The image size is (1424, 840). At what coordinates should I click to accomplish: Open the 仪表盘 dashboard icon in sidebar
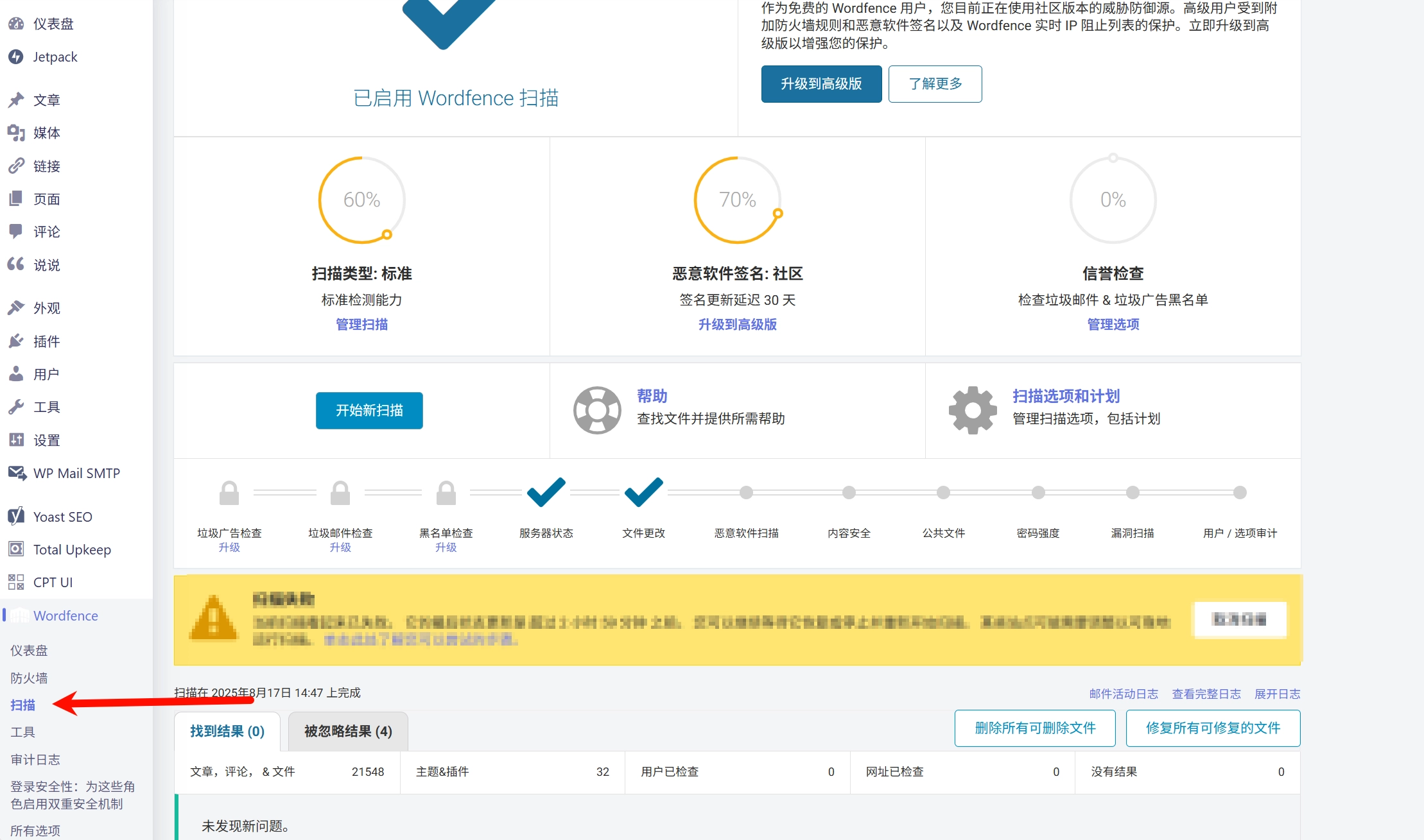click(16, 24)
